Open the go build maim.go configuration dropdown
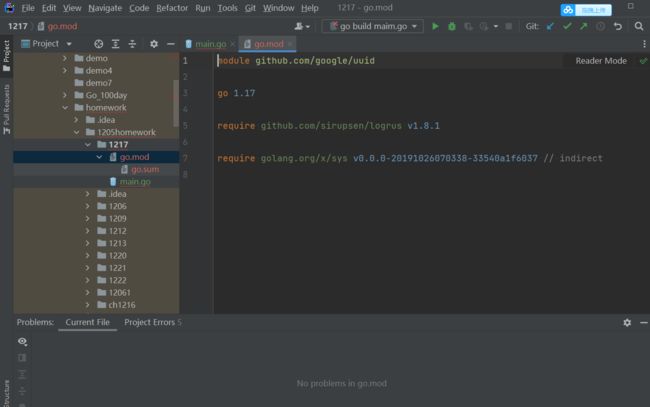The image size is (650, 407). pos(372,26)
